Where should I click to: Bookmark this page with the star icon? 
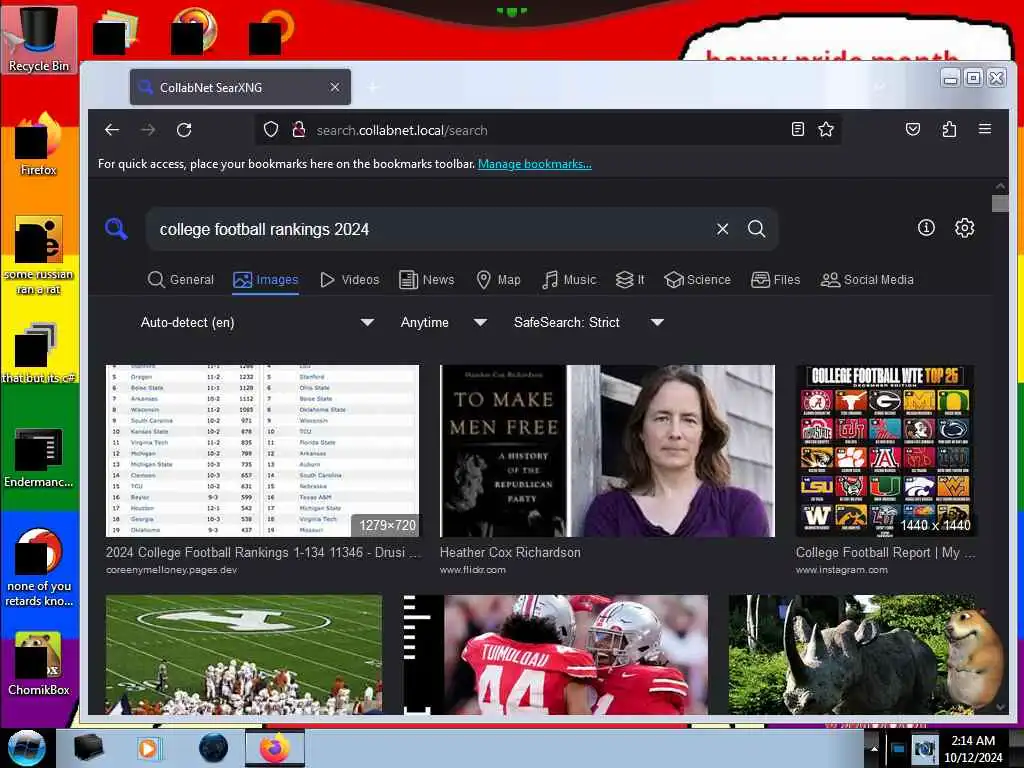(x=826, y=129)
